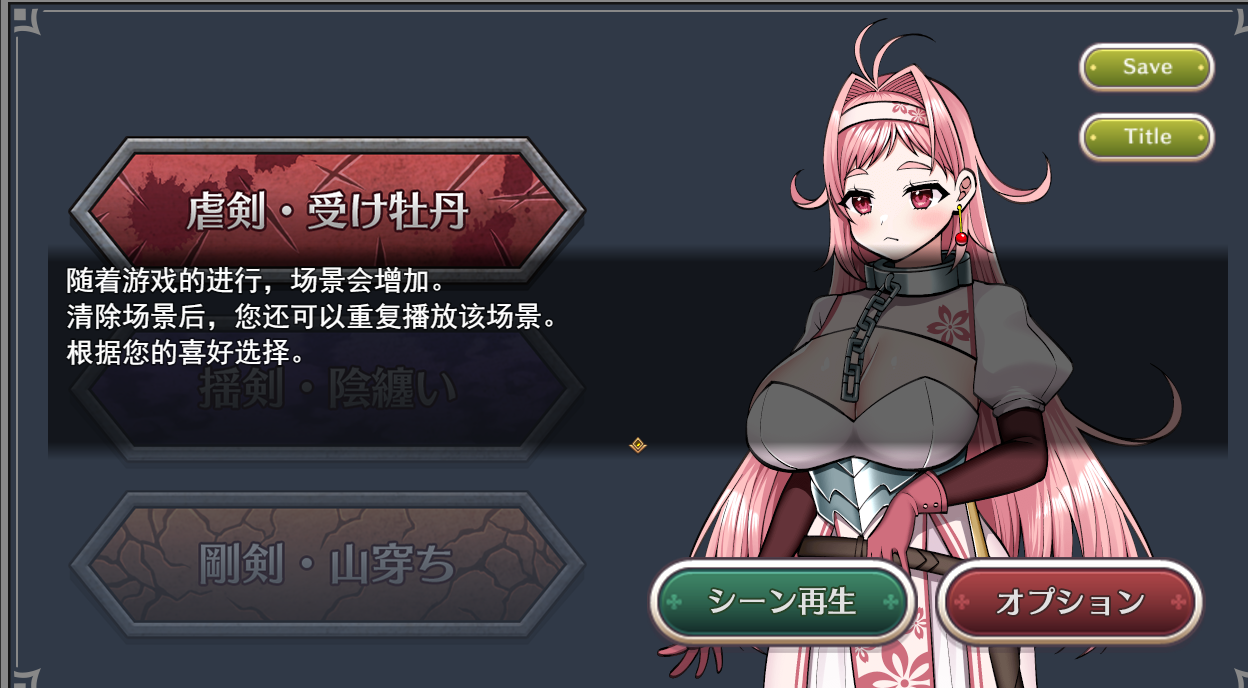This screenshot has height=688, width=1248.
Task: Advance the Chinese tutorial message box
Action: tap(638, 350)
